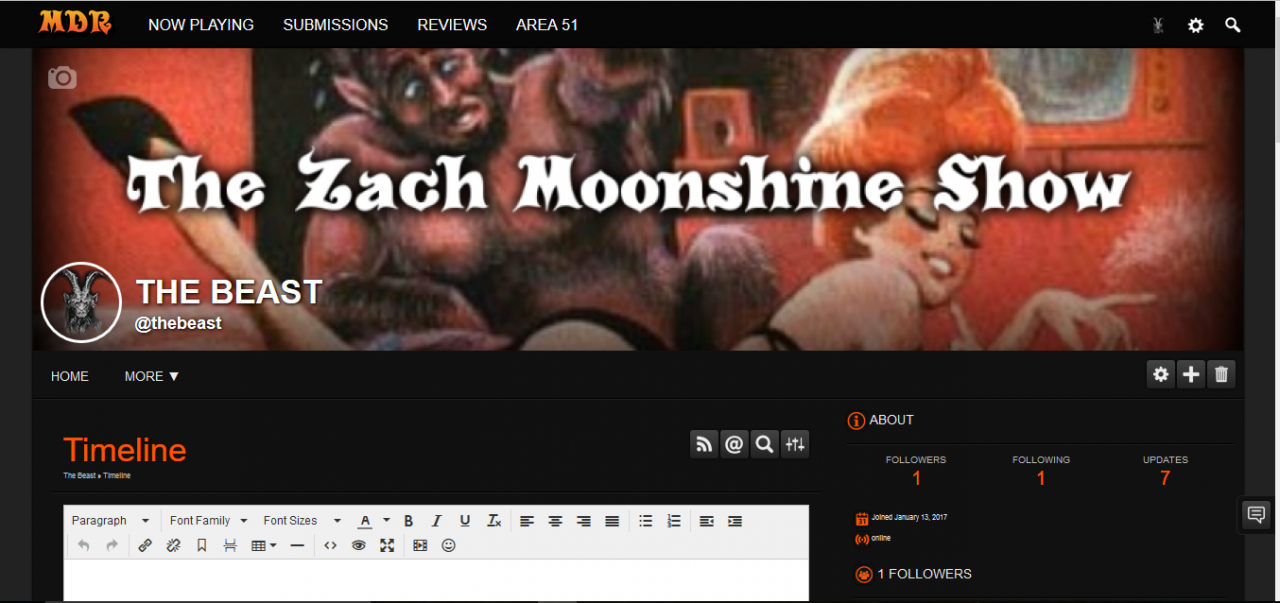
Task: Open emoticons smiley picker
Action: click(449, 546)
